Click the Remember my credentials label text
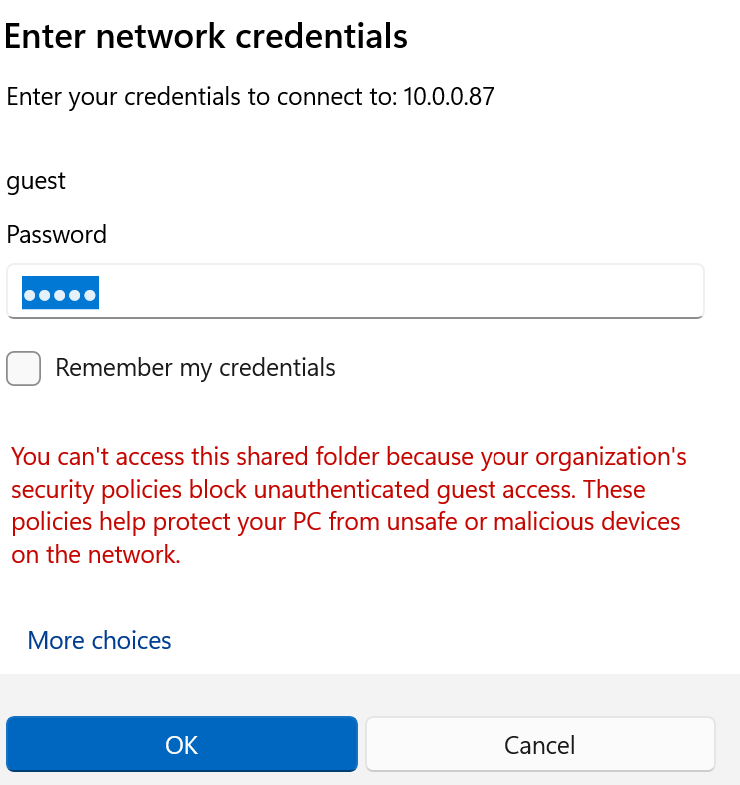740x785 pixels. (195, 368)
